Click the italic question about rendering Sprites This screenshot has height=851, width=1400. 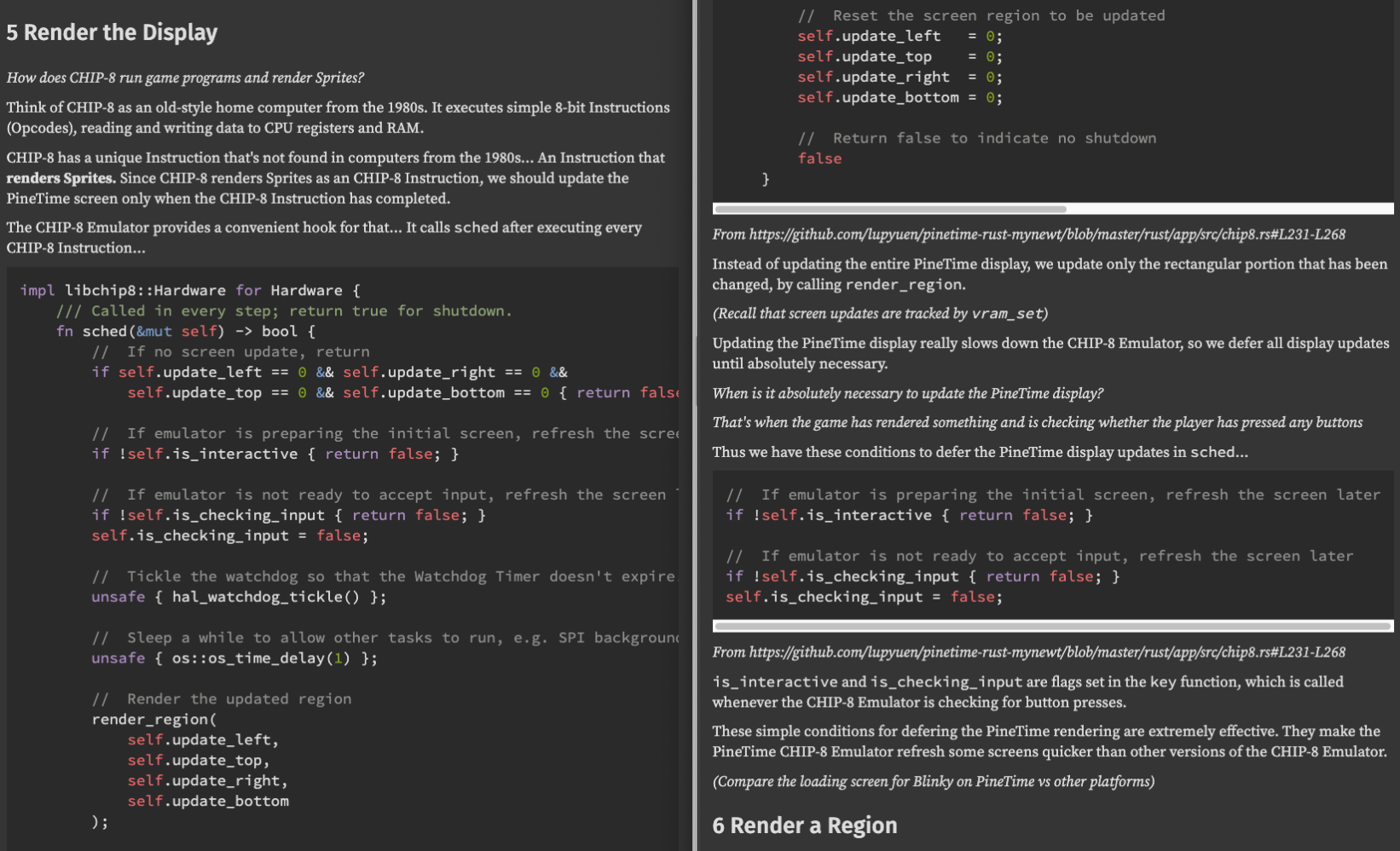[185, 78]
